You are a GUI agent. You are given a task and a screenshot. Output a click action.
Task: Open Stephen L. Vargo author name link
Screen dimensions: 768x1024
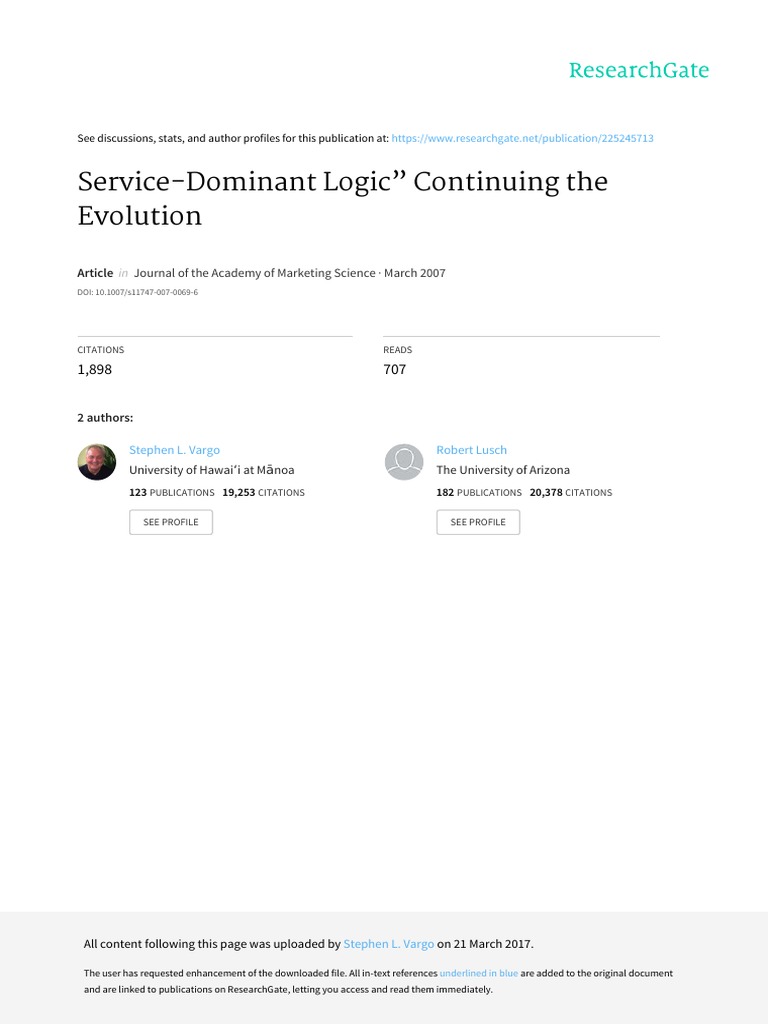click(x=174, y=450)
